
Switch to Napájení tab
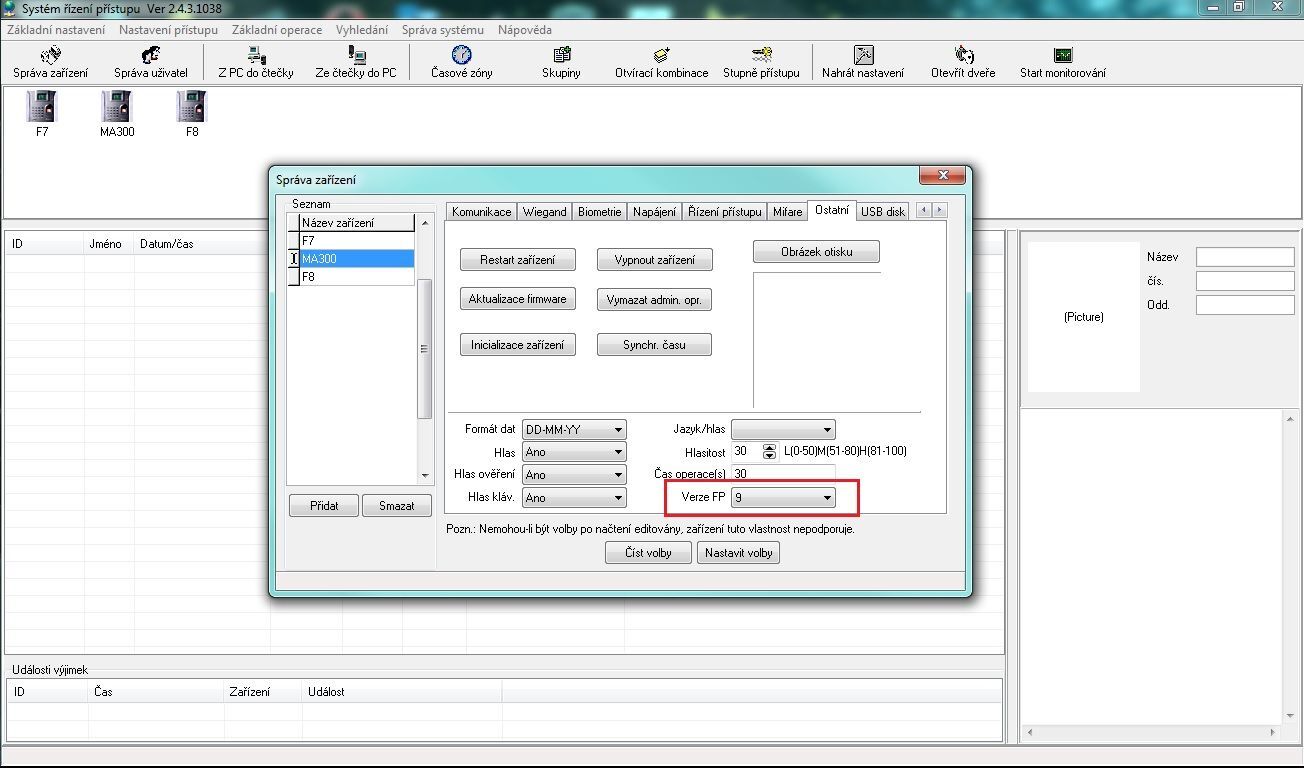tap(655, 212)
